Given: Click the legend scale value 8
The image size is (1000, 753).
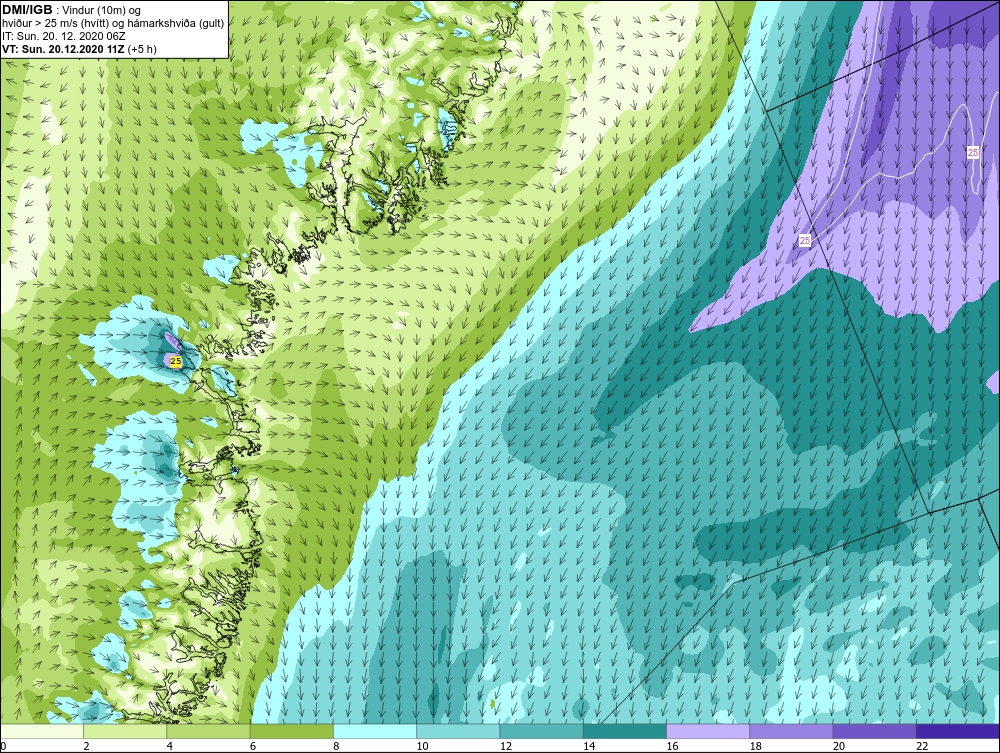Looking at the screenshot, I should (336, 746).
